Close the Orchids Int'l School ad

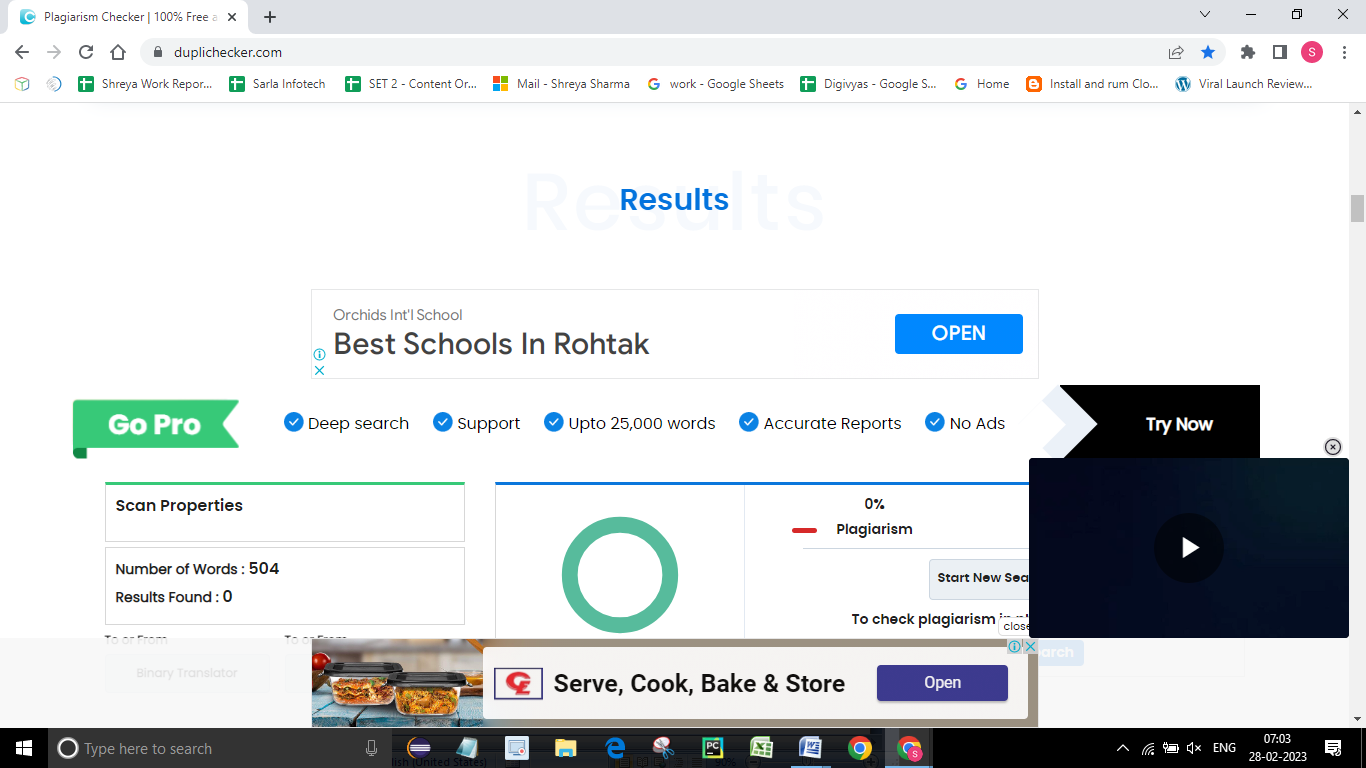[319, 370]
